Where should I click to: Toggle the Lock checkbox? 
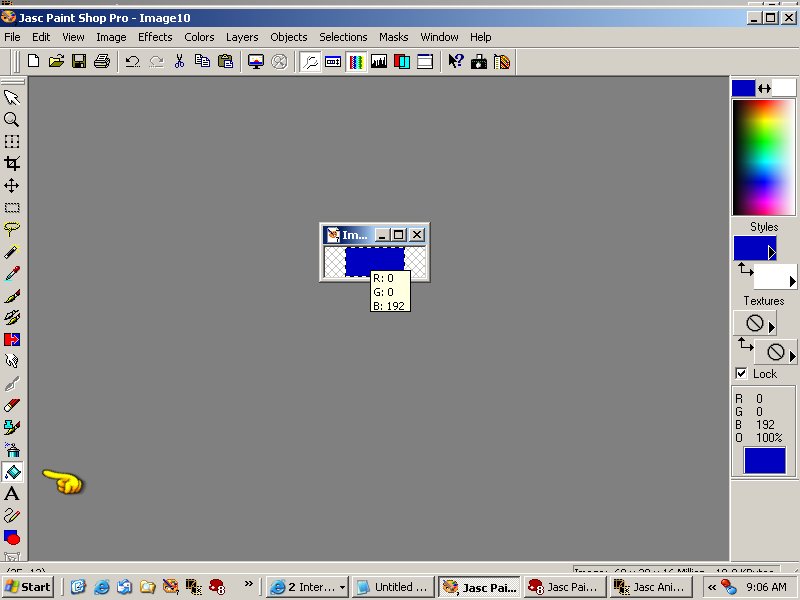741,373
